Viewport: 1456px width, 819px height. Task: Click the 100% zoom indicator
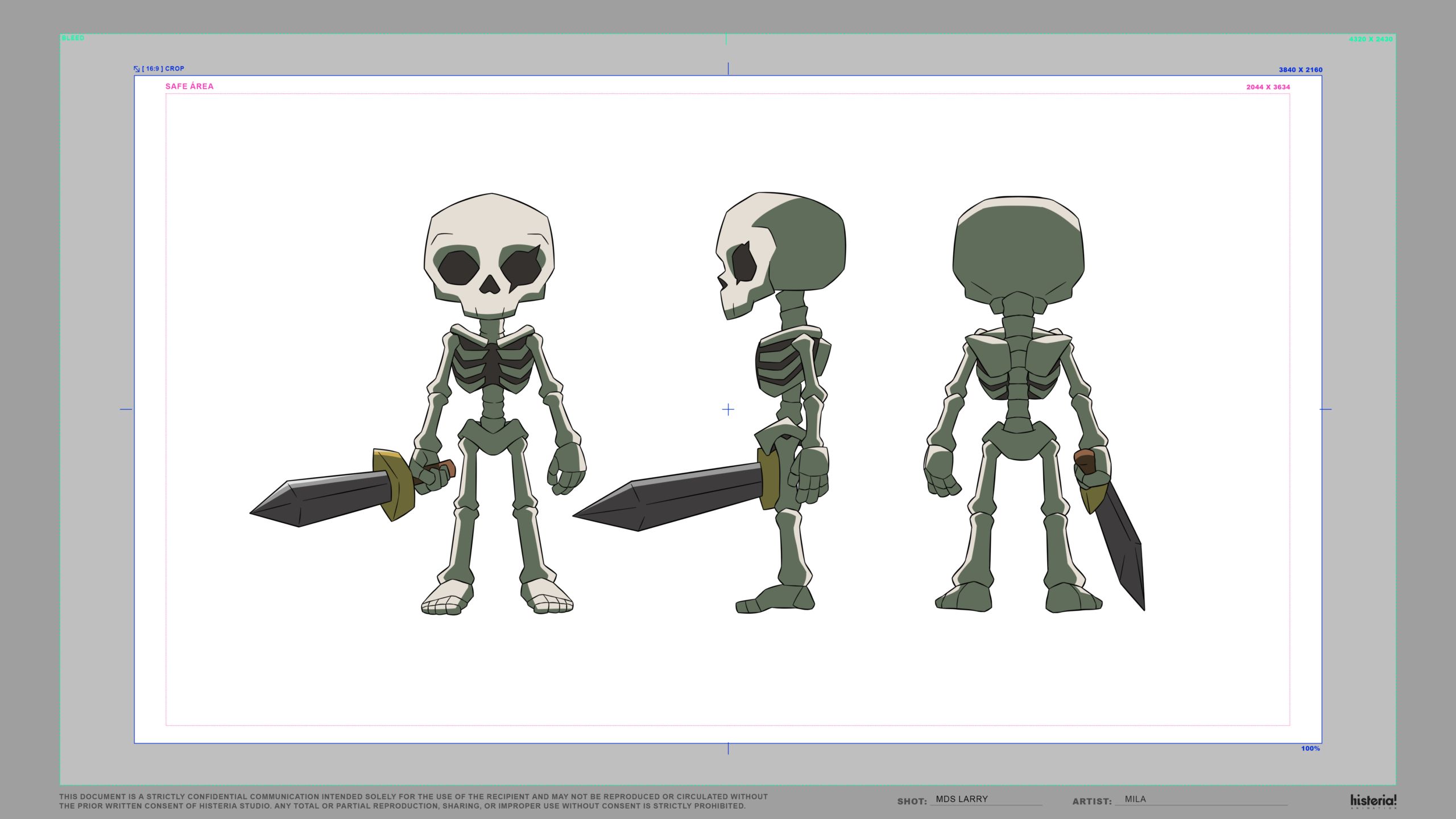pyautogui.click(x=1310, y=748)
